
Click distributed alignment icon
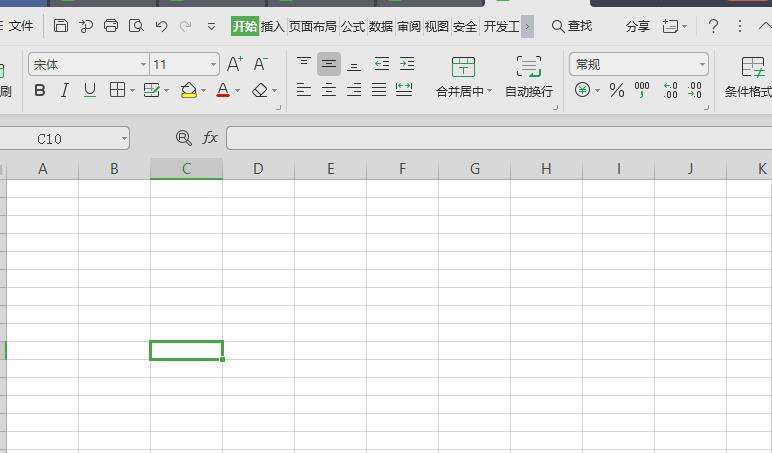pos(404,89)
